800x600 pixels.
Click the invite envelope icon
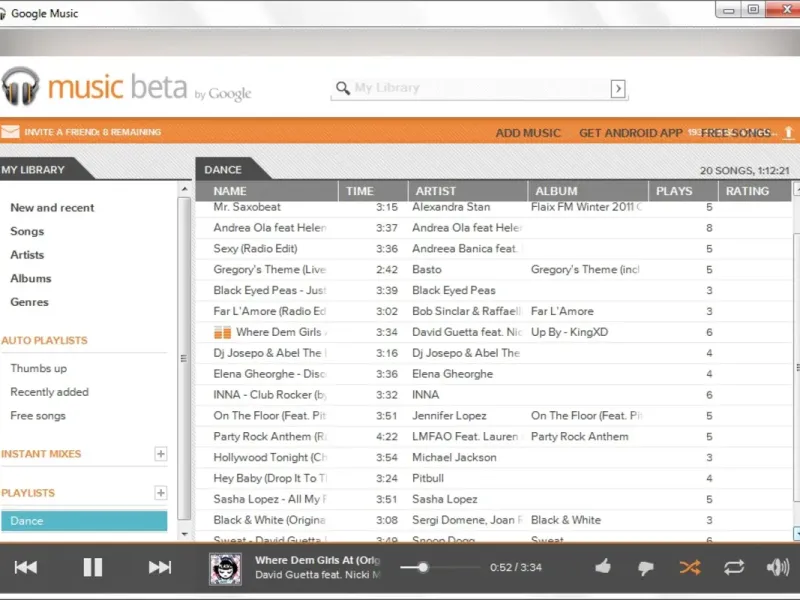tap(10, 132)
